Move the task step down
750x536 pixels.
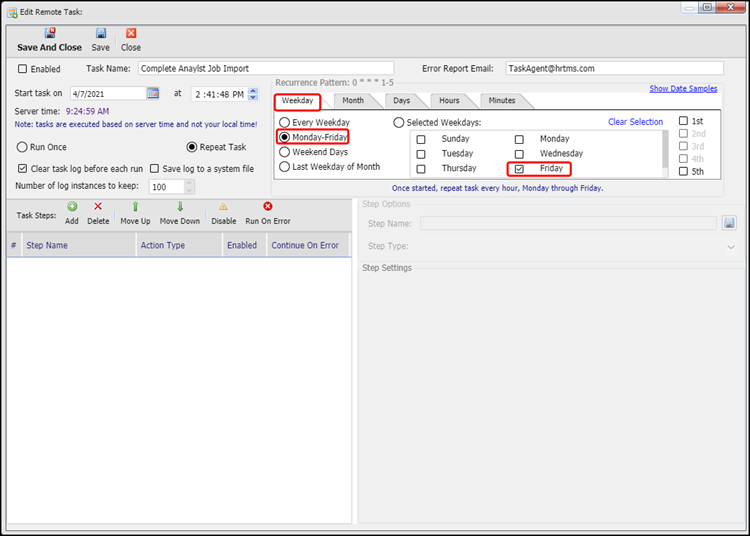tap(180, 207)
